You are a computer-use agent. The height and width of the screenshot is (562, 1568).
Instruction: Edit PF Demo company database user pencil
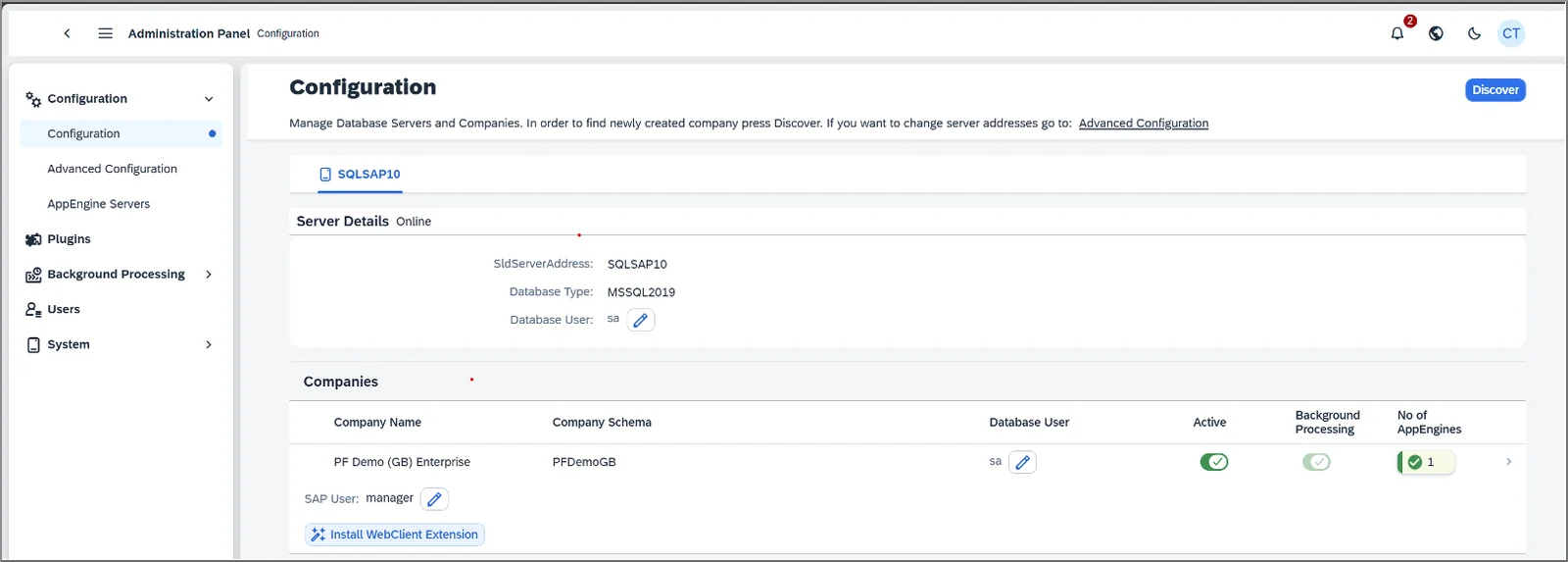coord(1022,462)
